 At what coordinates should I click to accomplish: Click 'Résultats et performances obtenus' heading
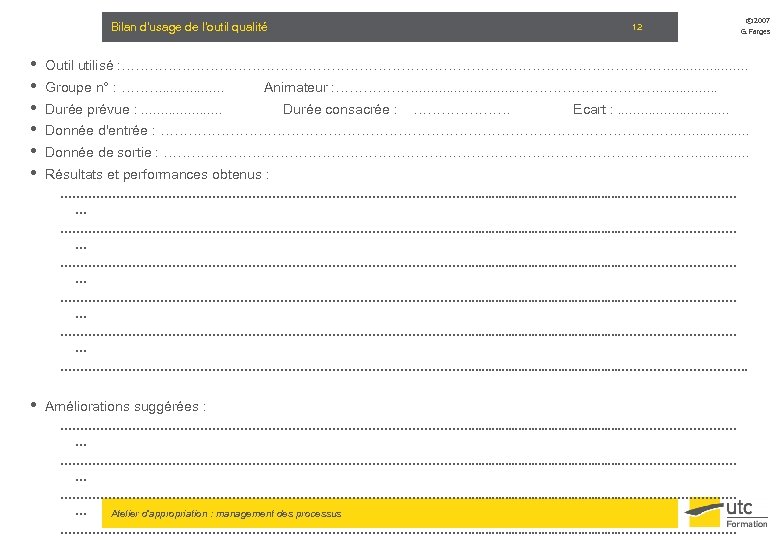(157, 175)
